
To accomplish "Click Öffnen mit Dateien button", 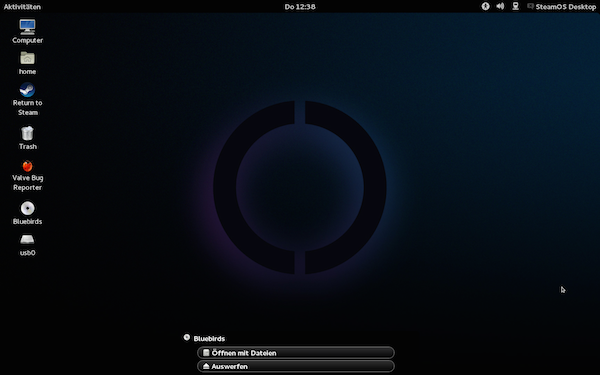I will 296,352.
